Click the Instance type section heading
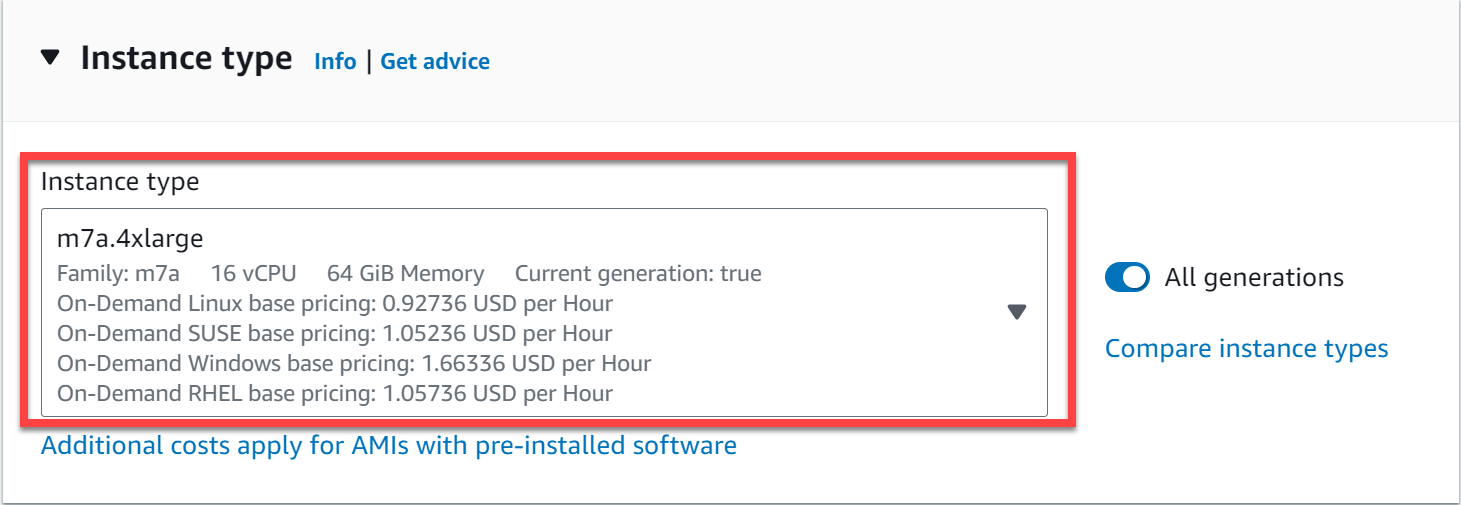 point(186,58)
